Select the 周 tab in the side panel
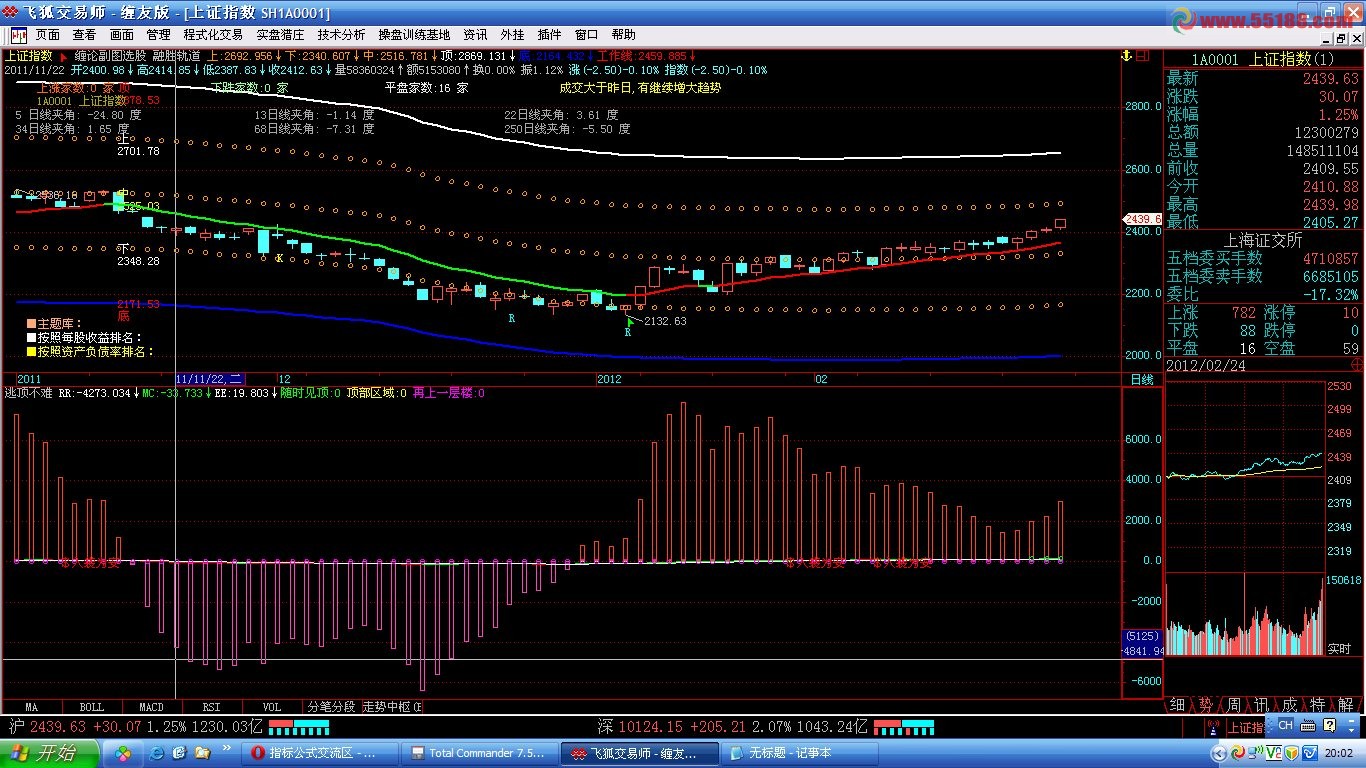This screenshot has width=1366, height=768. point(1233,704)
